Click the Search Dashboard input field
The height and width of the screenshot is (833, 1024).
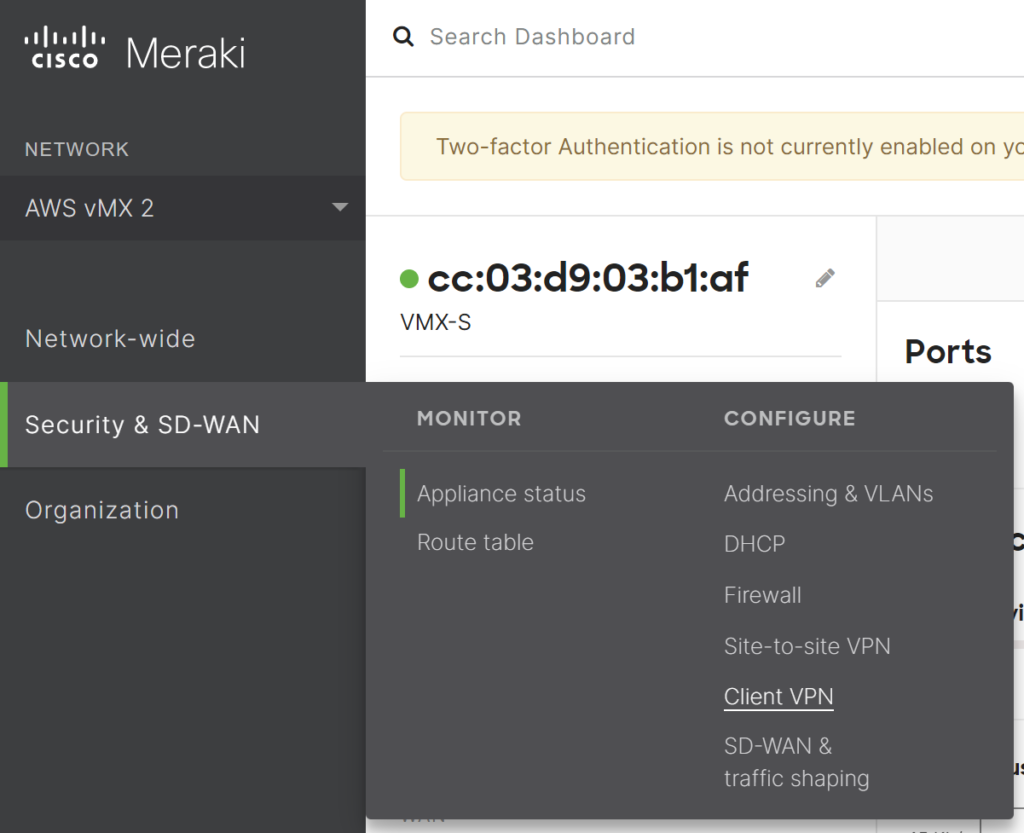[532, 36]
